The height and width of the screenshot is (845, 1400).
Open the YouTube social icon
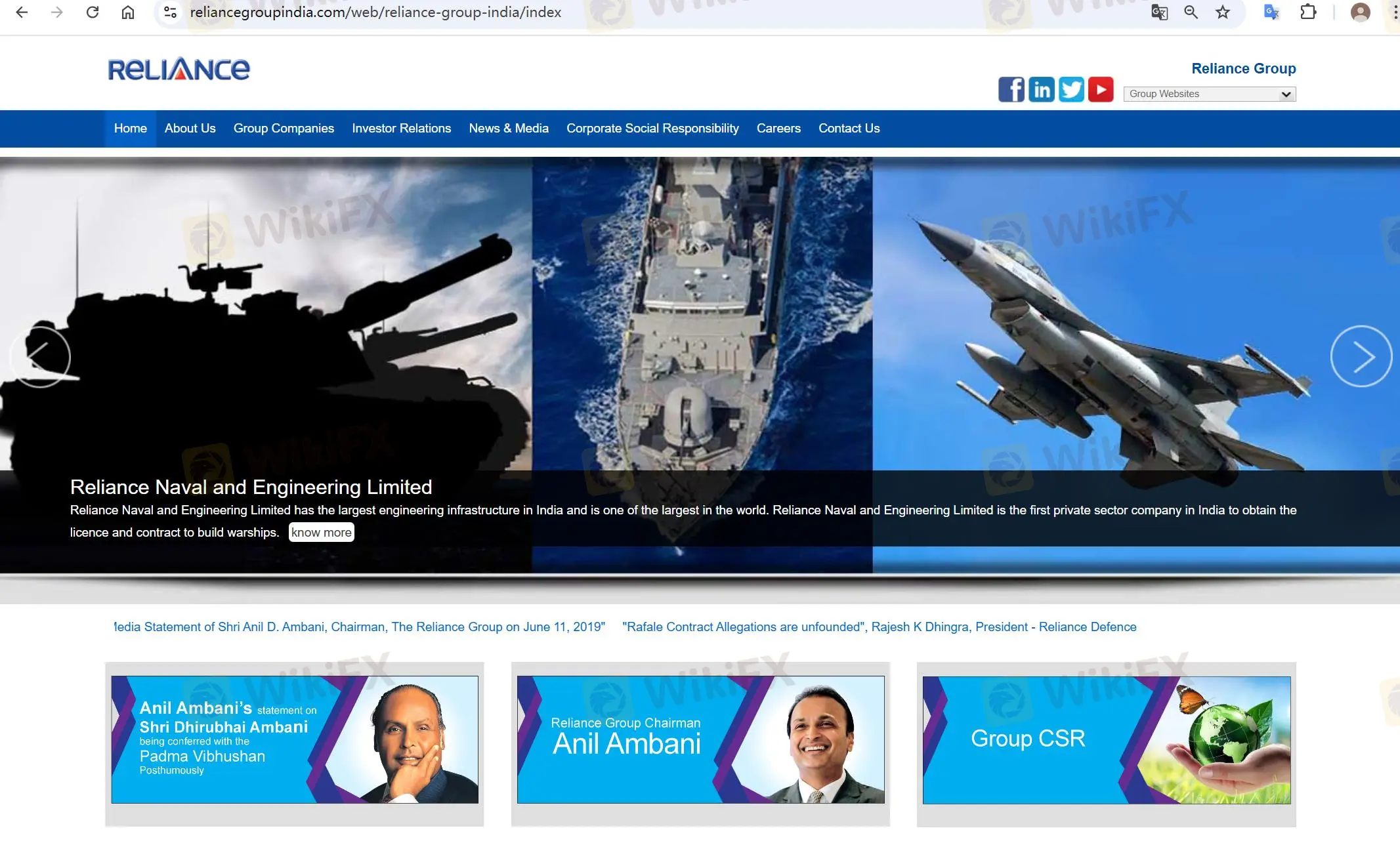click(1101, 89)
